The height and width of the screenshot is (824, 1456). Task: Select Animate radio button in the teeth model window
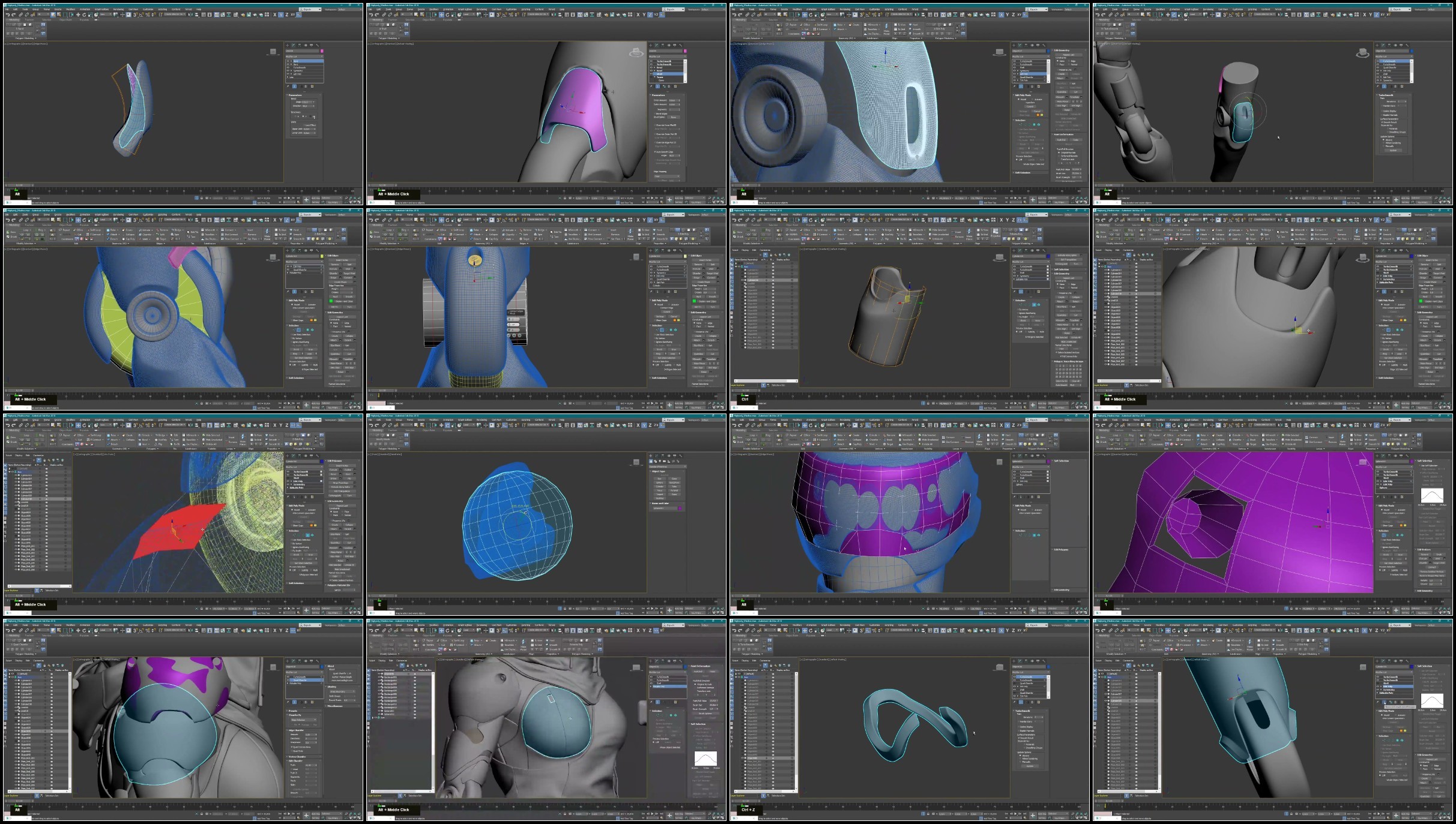click(x=1033, y=510)
